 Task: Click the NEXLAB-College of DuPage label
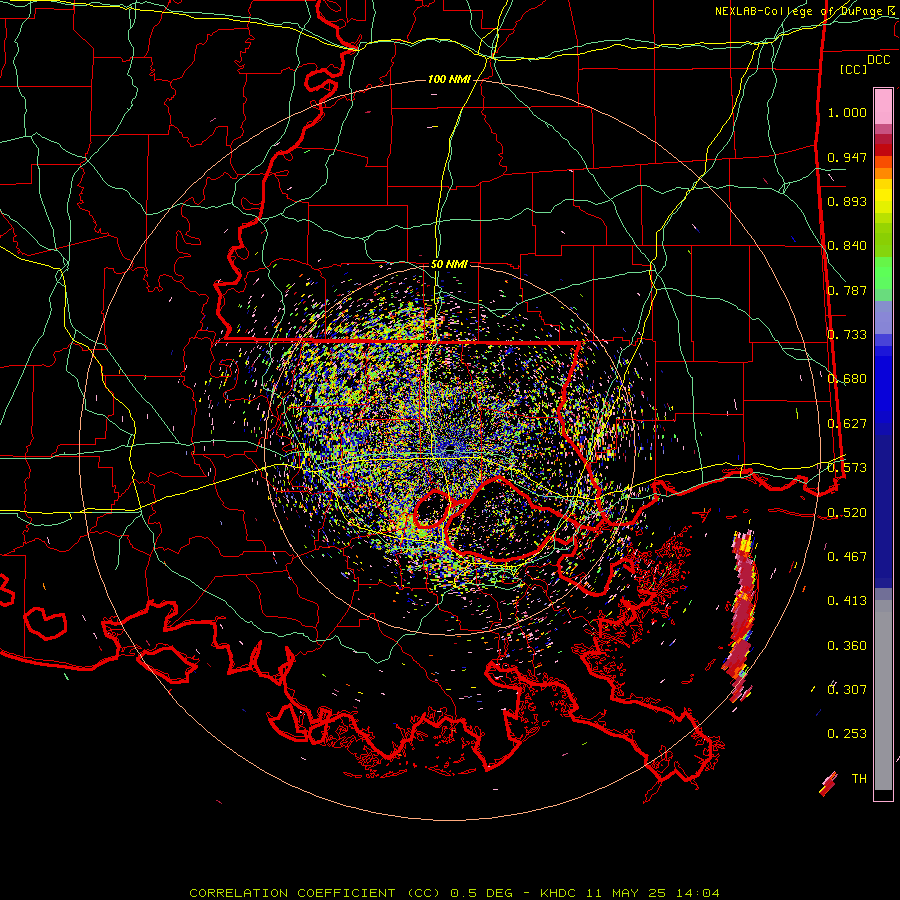(804, 11)
